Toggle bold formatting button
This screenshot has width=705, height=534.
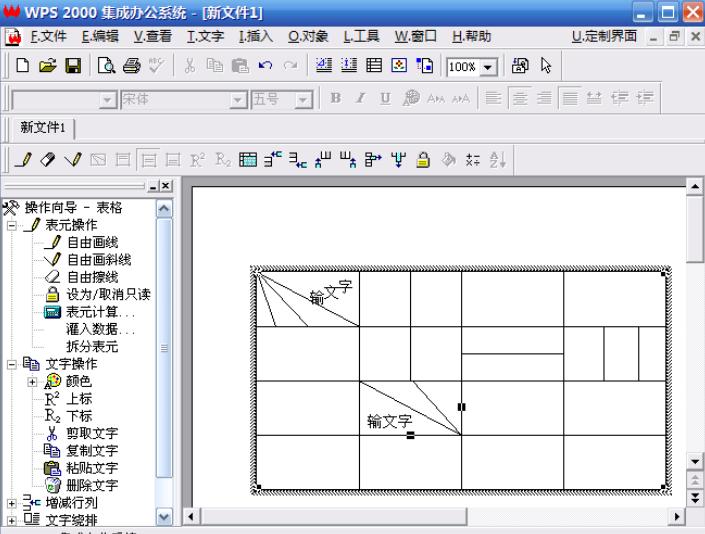[335, 98]
